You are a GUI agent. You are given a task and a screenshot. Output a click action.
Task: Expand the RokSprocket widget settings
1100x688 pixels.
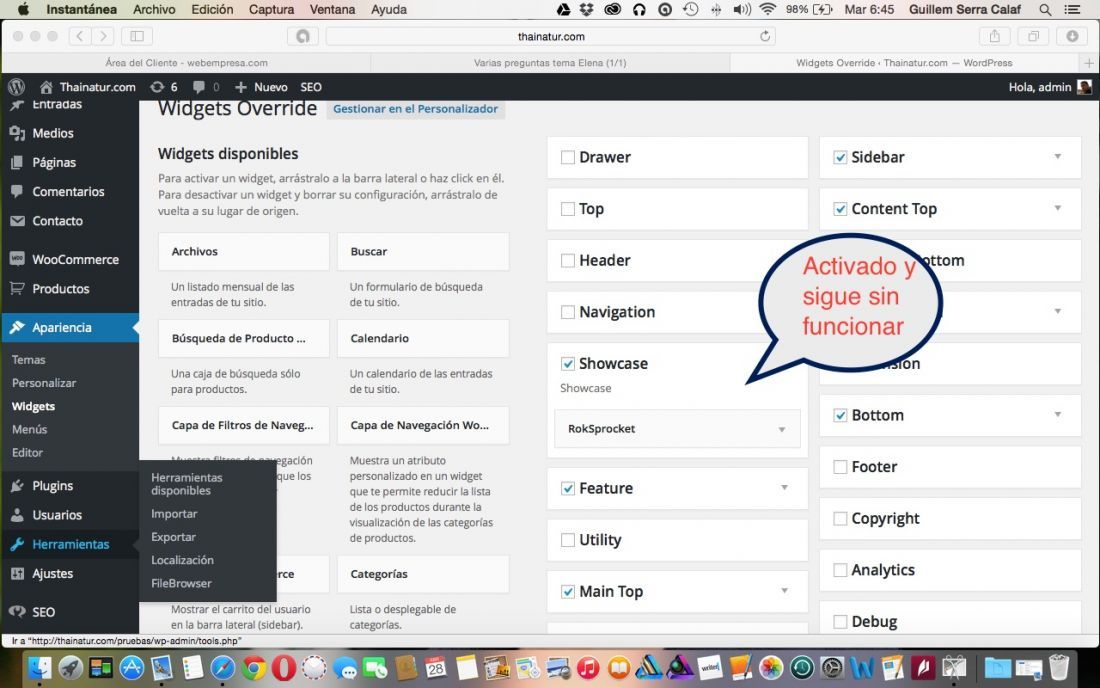coord(782,429)
